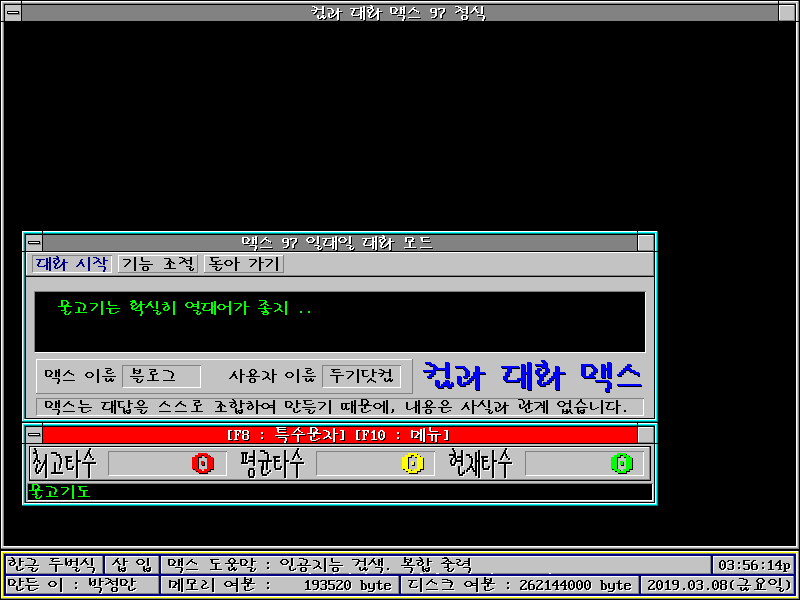Click the 메모리 여분 193520 byte entry

click(280, 585)
